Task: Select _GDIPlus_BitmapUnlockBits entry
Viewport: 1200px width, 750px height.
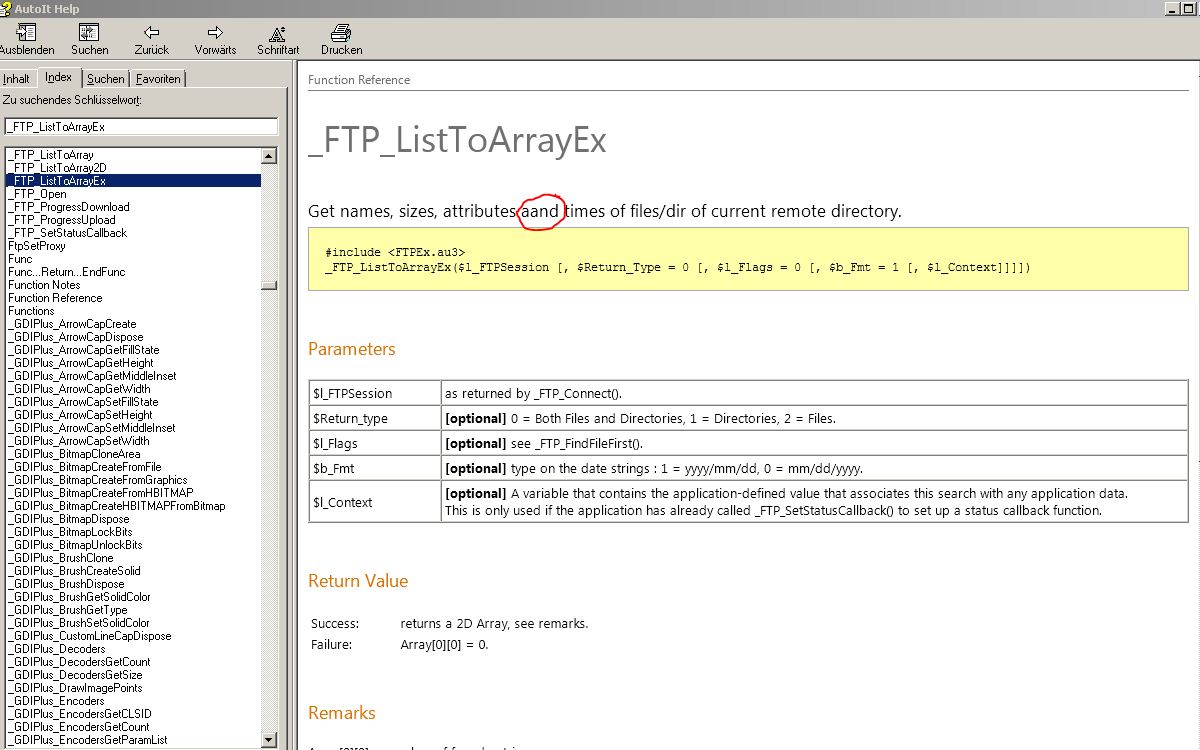Action: point(75,545)
